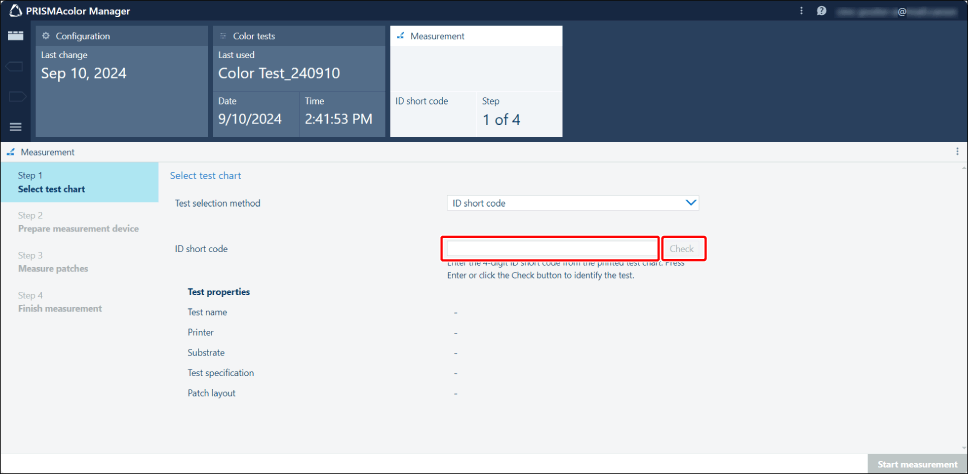
Task: Open the dashboard tiles icon in sidebar
Action: (15, 35)
